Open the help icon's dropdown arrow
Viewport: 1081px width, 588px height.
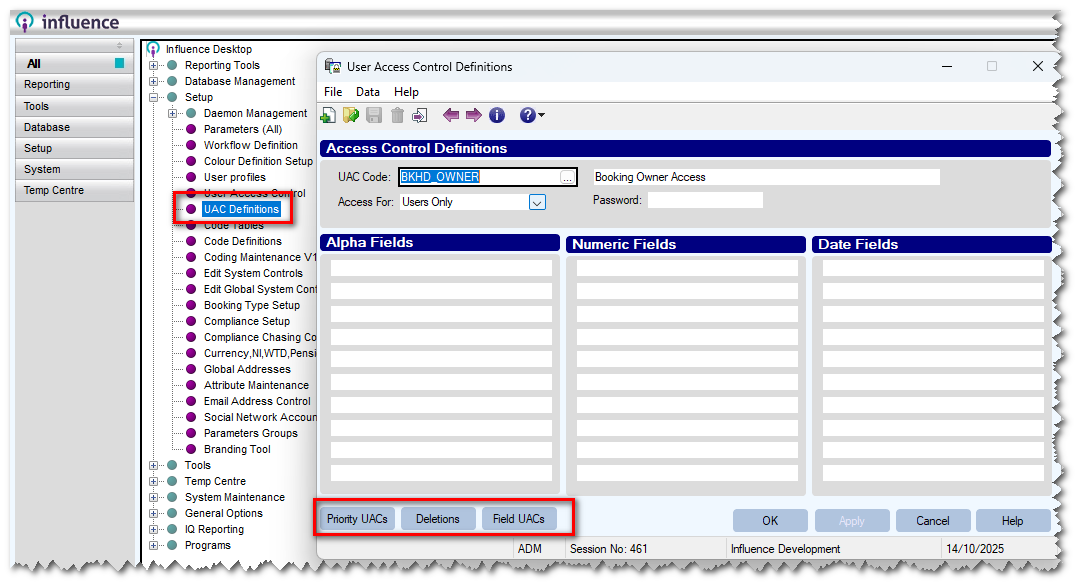(x=542, y=115)
